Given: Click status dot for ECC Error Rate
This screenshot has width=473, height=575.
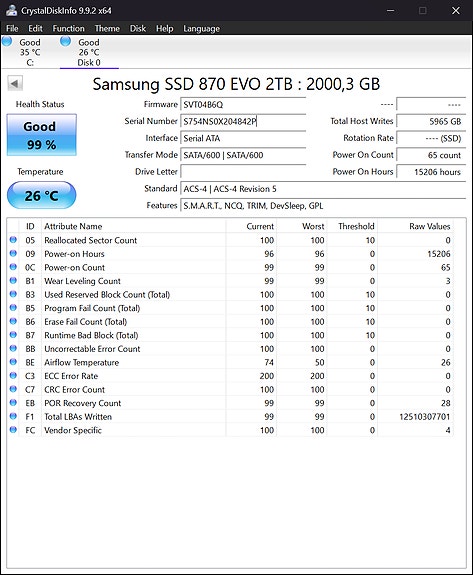Looking at the screenshot, I should pos(13,376).
